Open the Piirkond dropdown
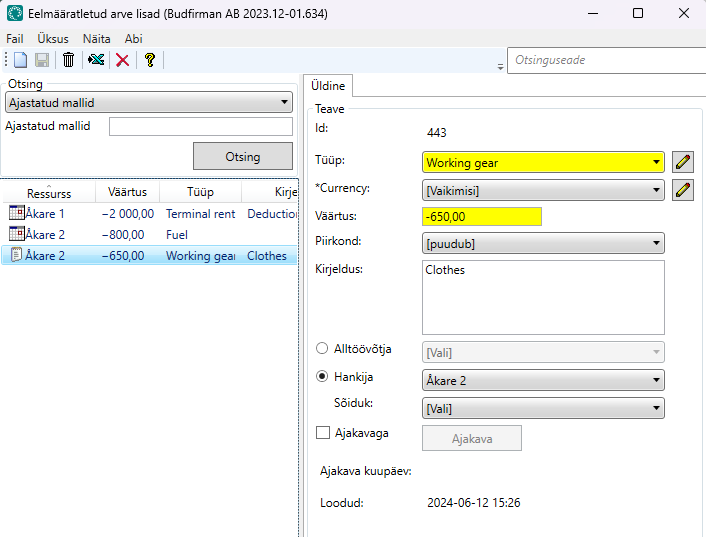The image size is (706, 537). [x=543, y=242]
